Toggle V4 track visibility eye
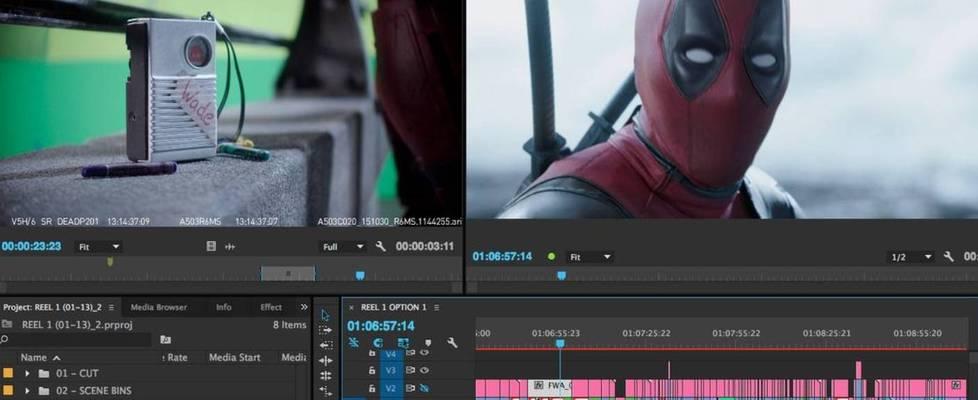 point(425,353)
